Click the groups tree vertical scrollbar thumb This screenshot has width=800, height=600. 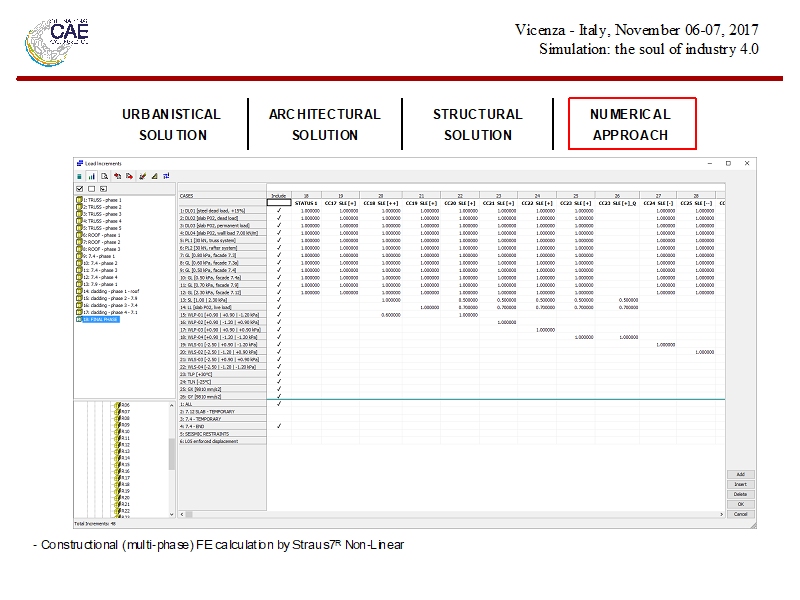172,452
